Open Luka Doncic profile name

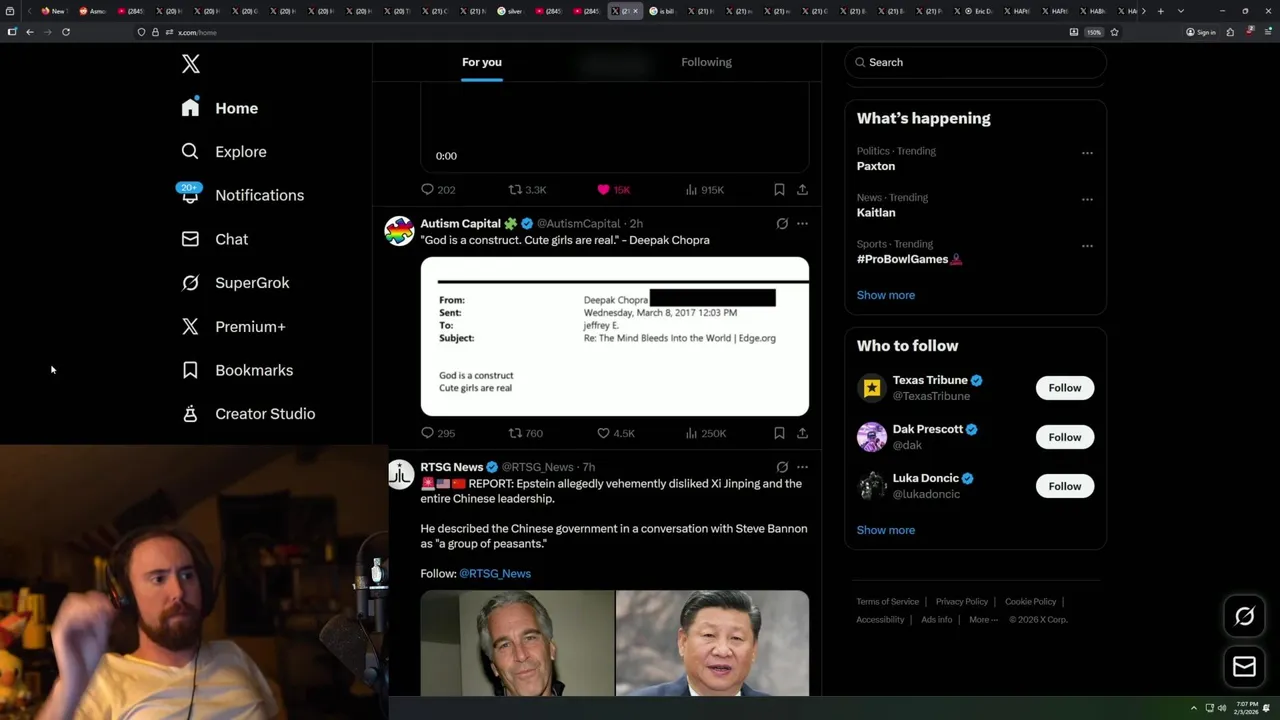[926, 478]
